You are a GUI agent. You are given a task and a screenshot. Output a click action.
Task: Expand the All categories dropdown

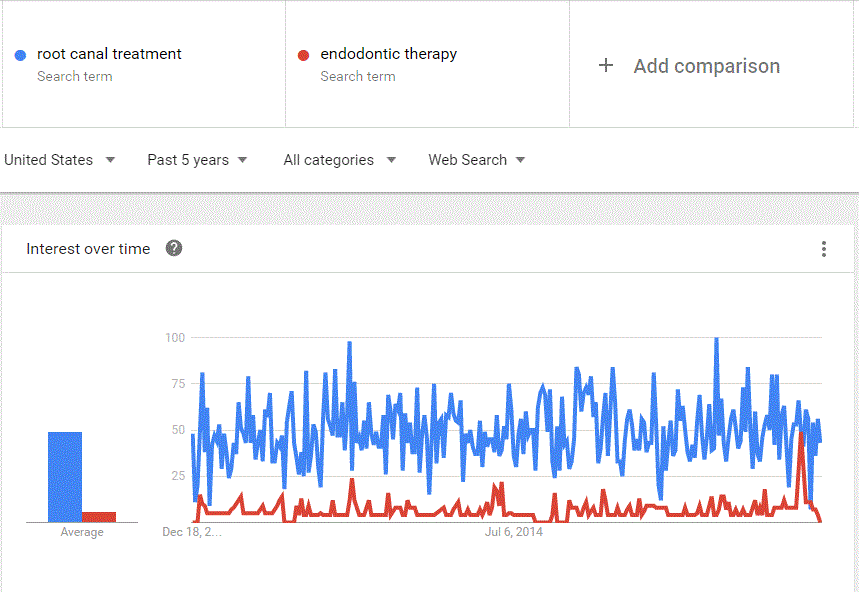tap(340, 160)
